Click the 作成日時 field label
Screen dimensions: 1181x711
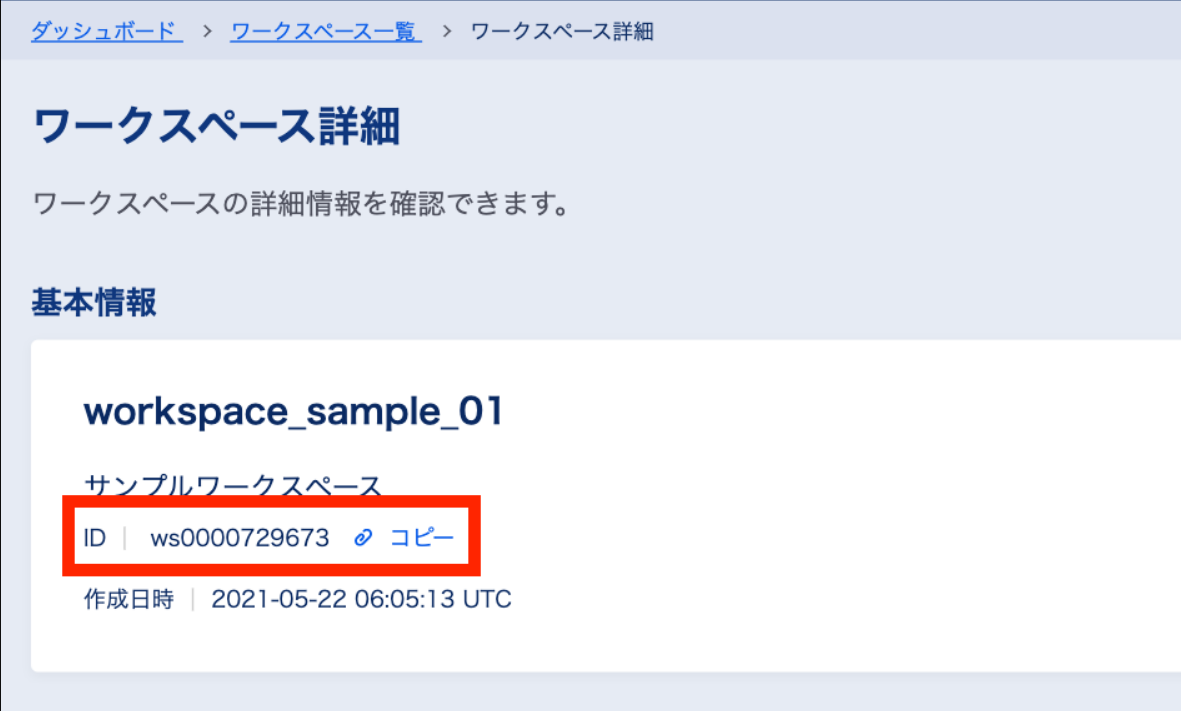point(128,599)
